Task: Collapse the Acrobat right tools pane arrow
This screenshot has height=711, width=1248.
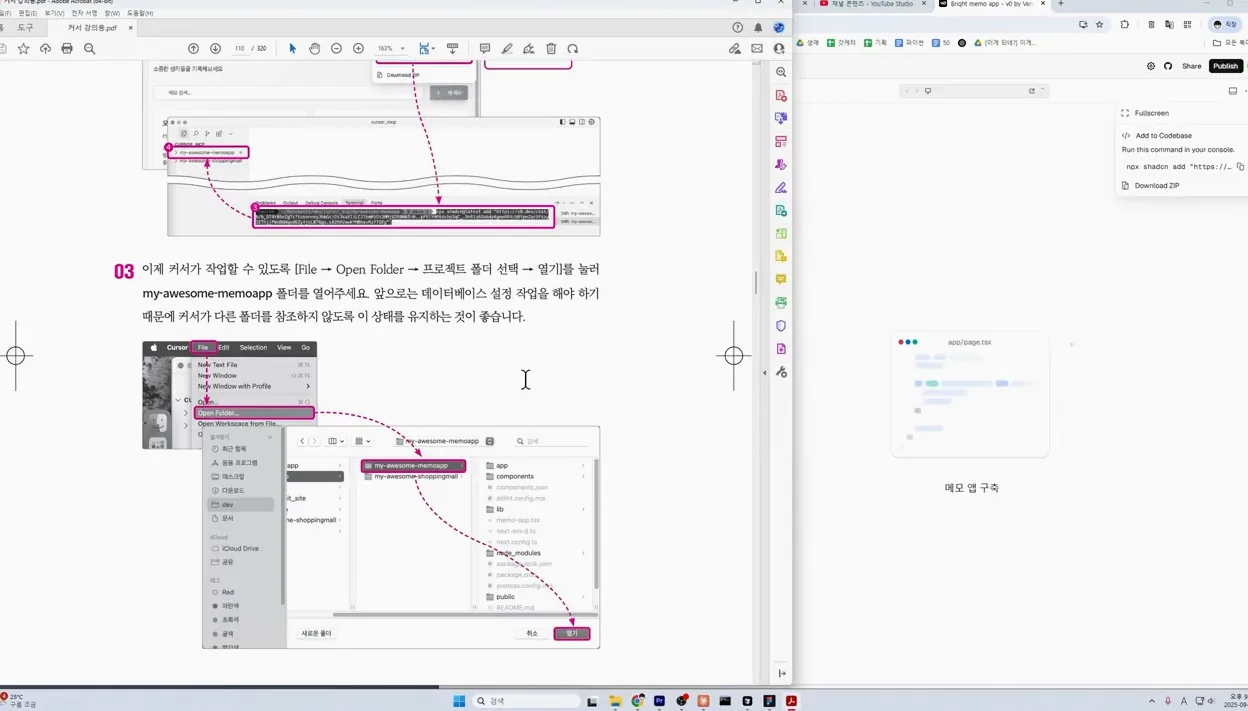Action: coord(765,372)
